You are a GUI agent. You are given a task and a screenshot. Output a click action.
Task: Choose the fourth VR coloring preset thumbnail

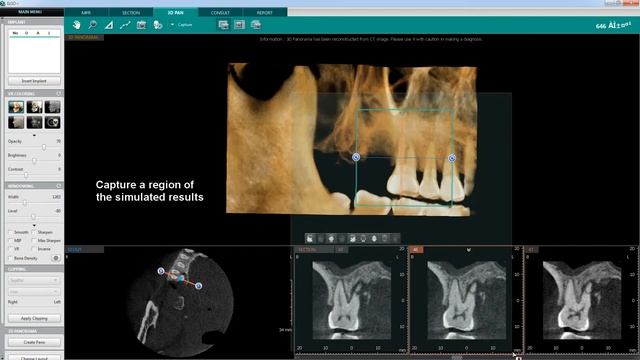tap(16, 122)
